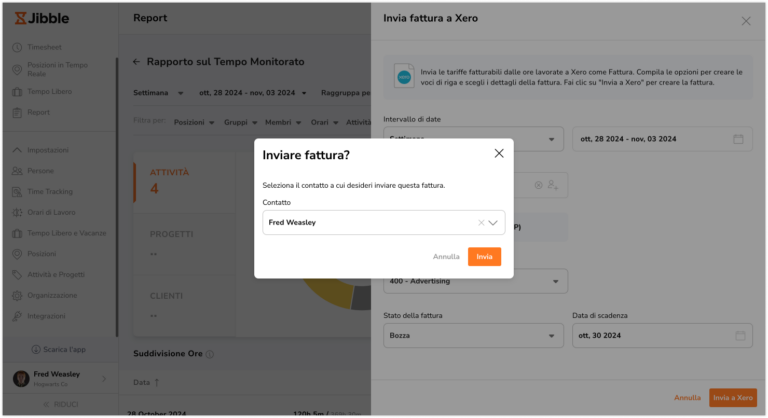The width and height of the screenshot is (768, 418).
Task: Open Persone settings
Action: point(40,171)
